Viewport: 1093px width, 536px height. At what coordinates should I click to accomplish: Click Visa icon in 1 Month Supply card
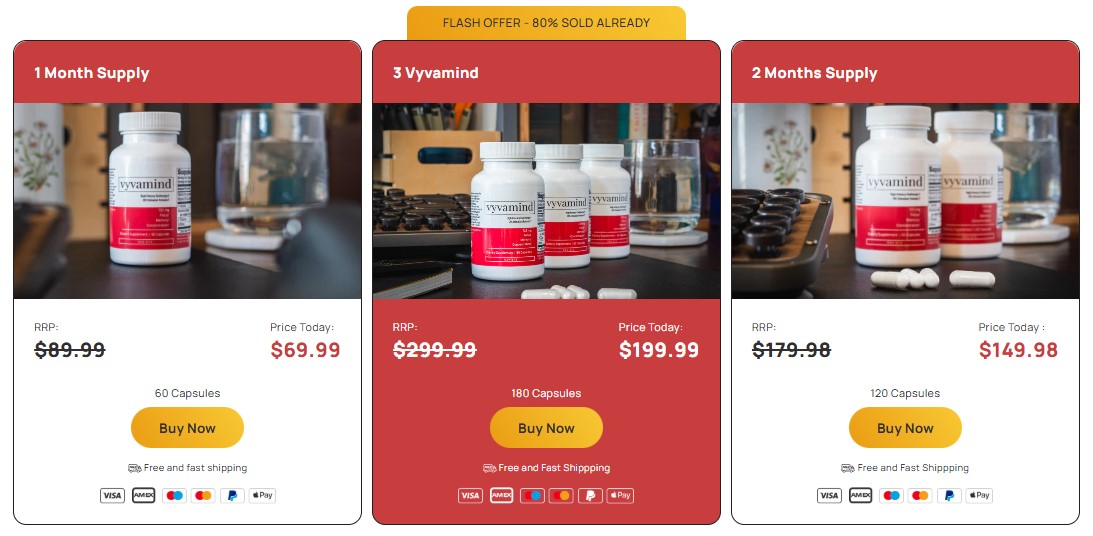point(112,496)
